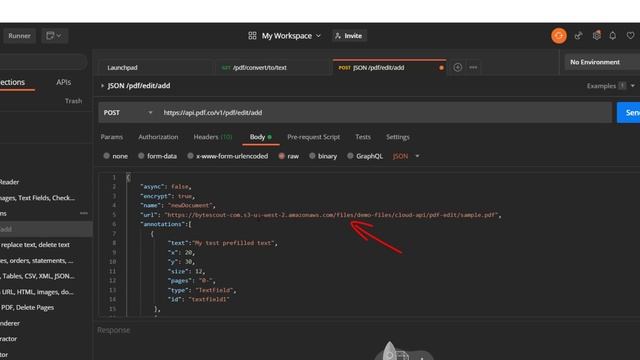Send the request
Image resolution: width=640 pixels, height=360 pixels.
point(629,113)
